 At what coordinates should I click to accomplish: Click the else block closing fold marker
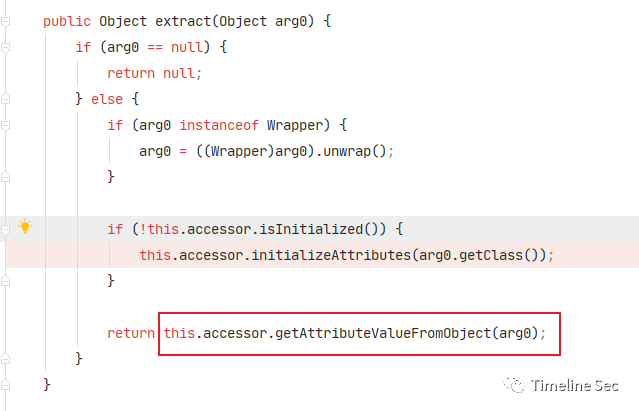5,358
